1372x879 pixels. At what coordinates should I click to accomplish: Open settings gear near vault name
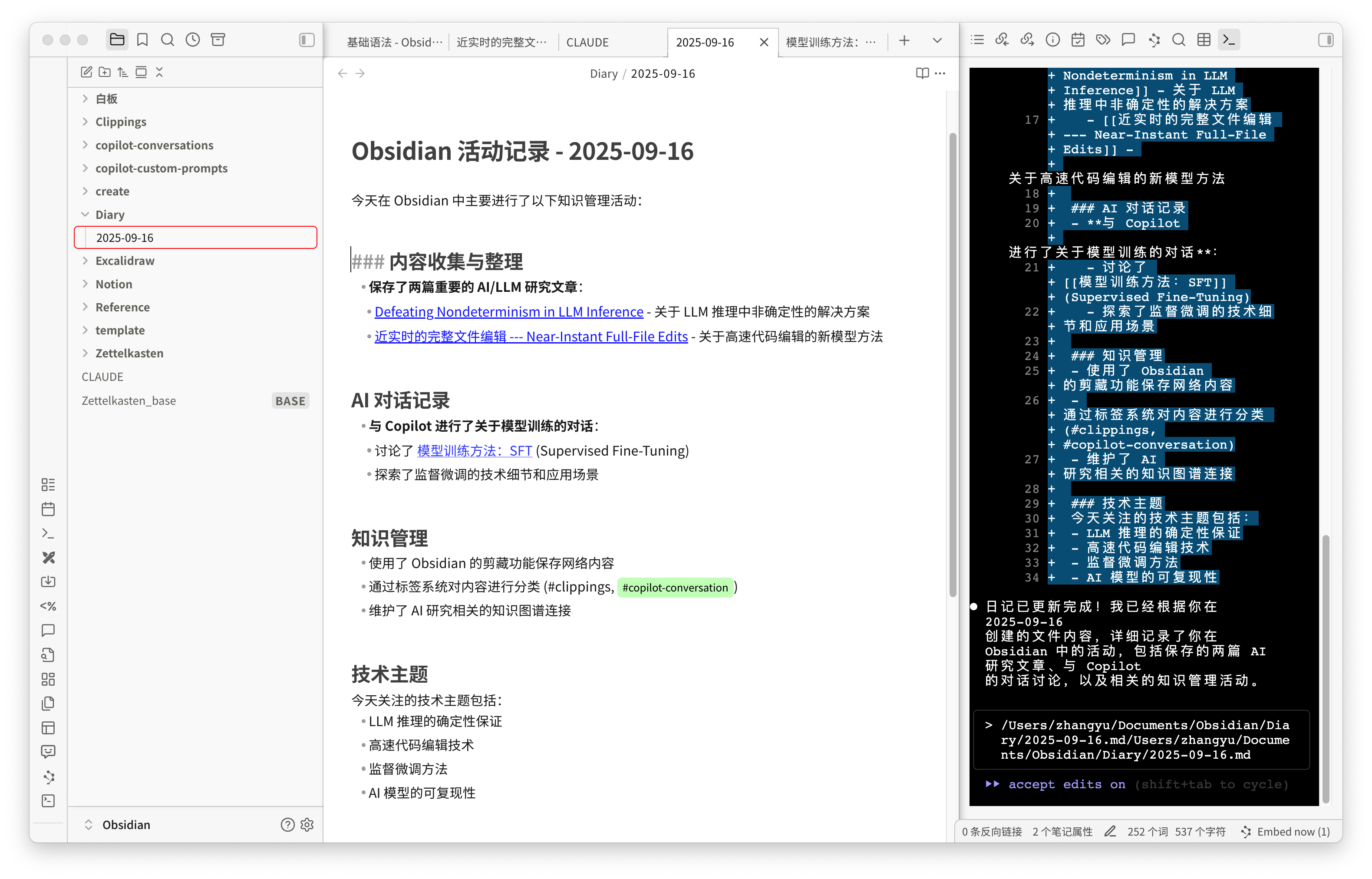(307, 824)
